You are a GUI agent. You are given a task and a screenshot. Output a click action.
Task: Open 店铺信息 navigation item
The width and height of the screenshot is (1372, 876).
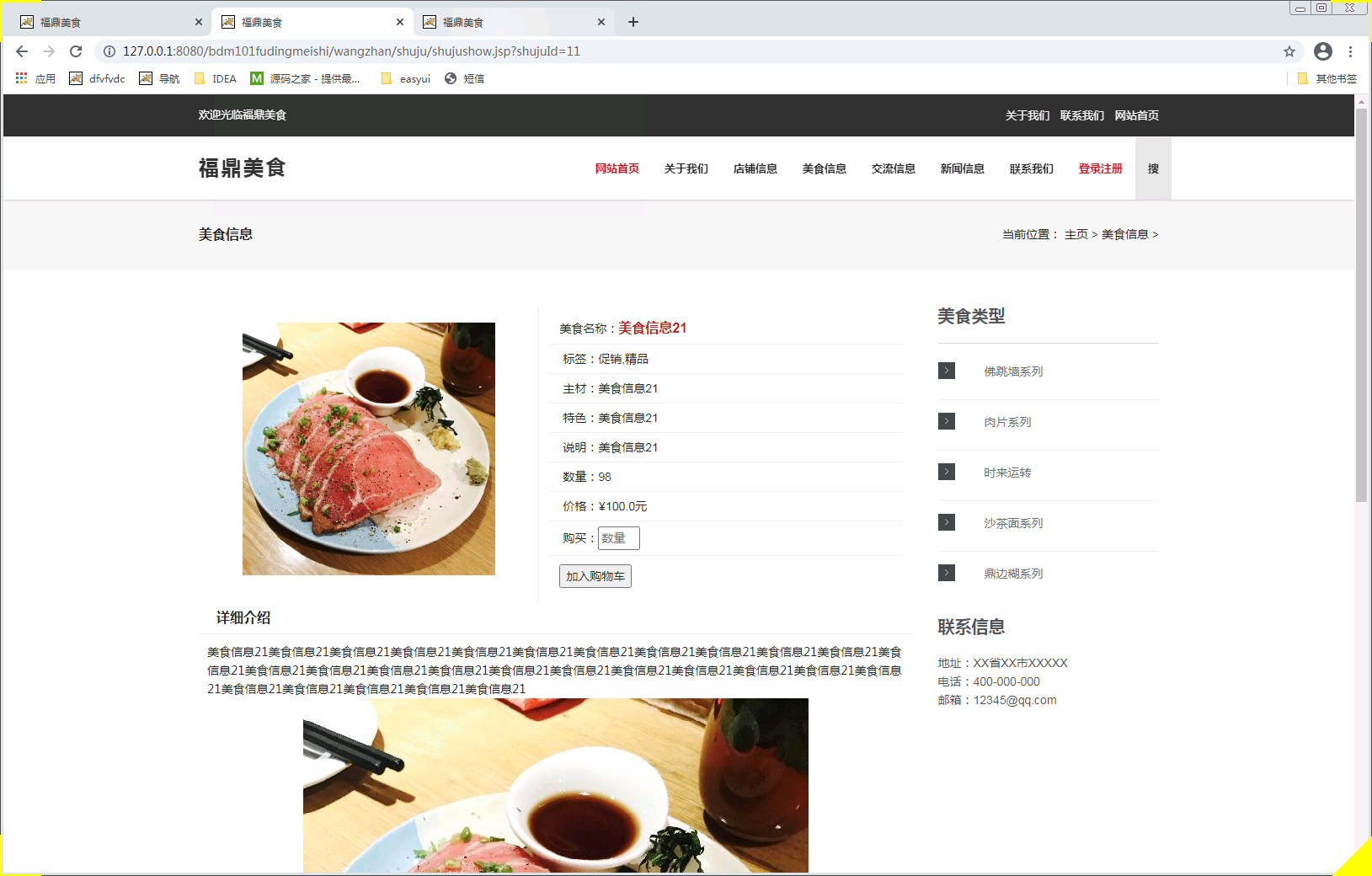(755, 168)
